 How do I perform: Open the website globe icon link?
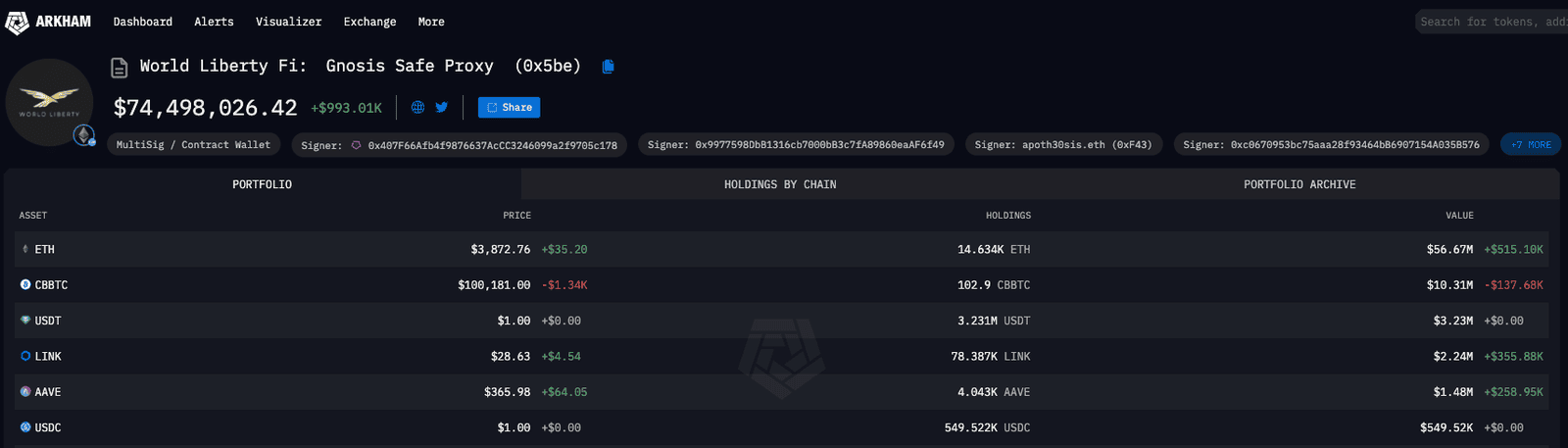(x=417, y=108)
